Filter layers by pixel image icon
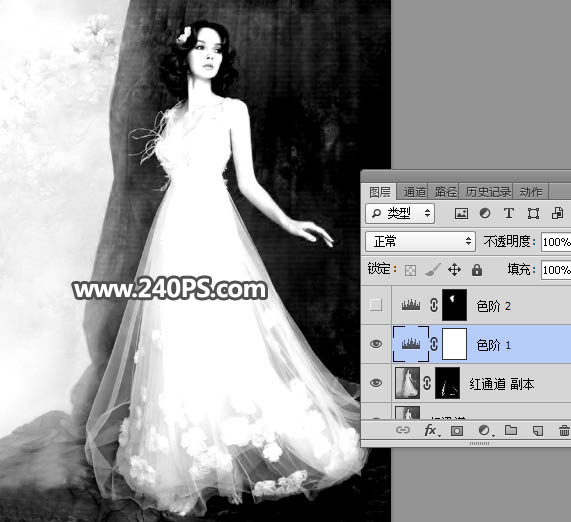Screen dimensions: 571x522 tap(461, 213)
